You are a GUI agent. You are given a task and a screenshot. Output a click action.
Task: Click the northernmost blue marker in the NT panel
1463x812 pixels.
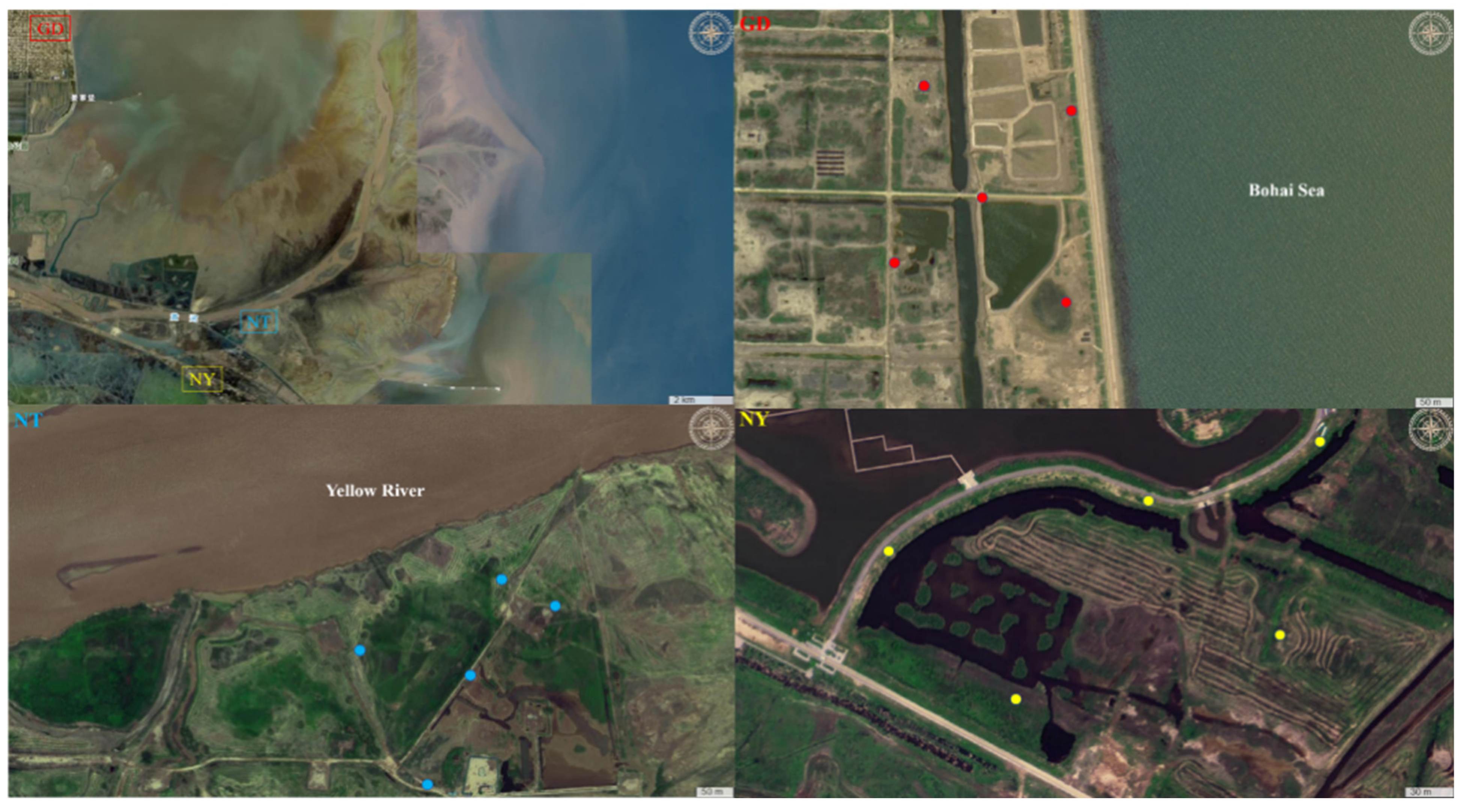[x=501, y=580]
